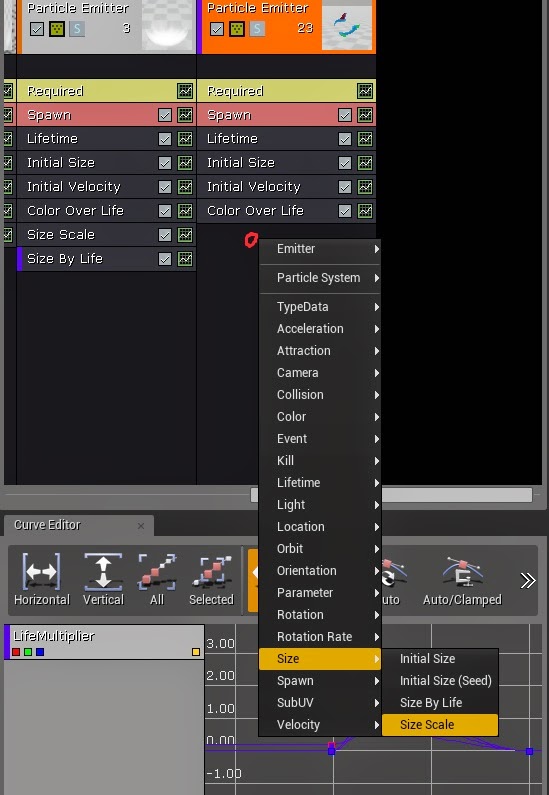The width and height of the screenshot is (549, 795).
Task: Expand the Location submenu
Action: coord(320,527)
